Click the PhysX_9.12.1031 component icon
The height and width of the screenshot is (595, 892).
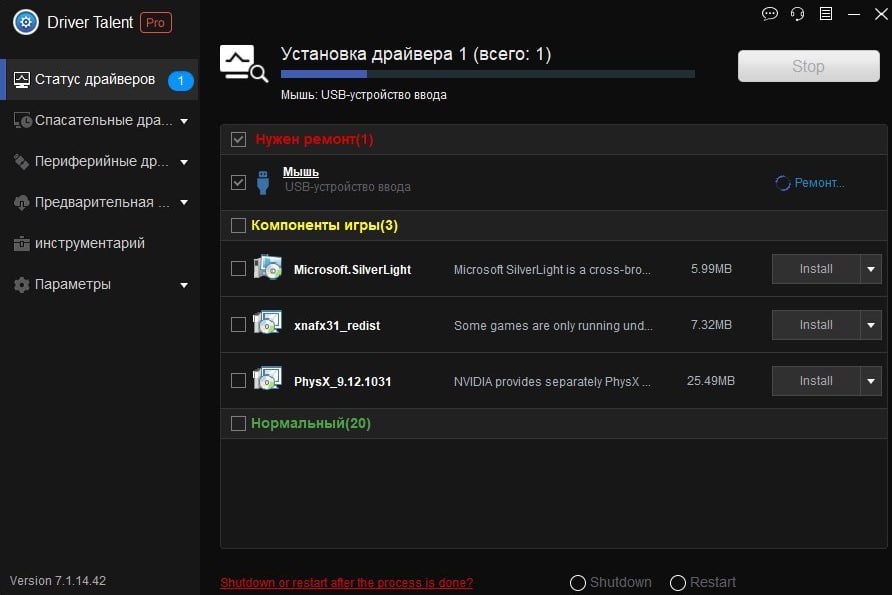tap(267, 380)
